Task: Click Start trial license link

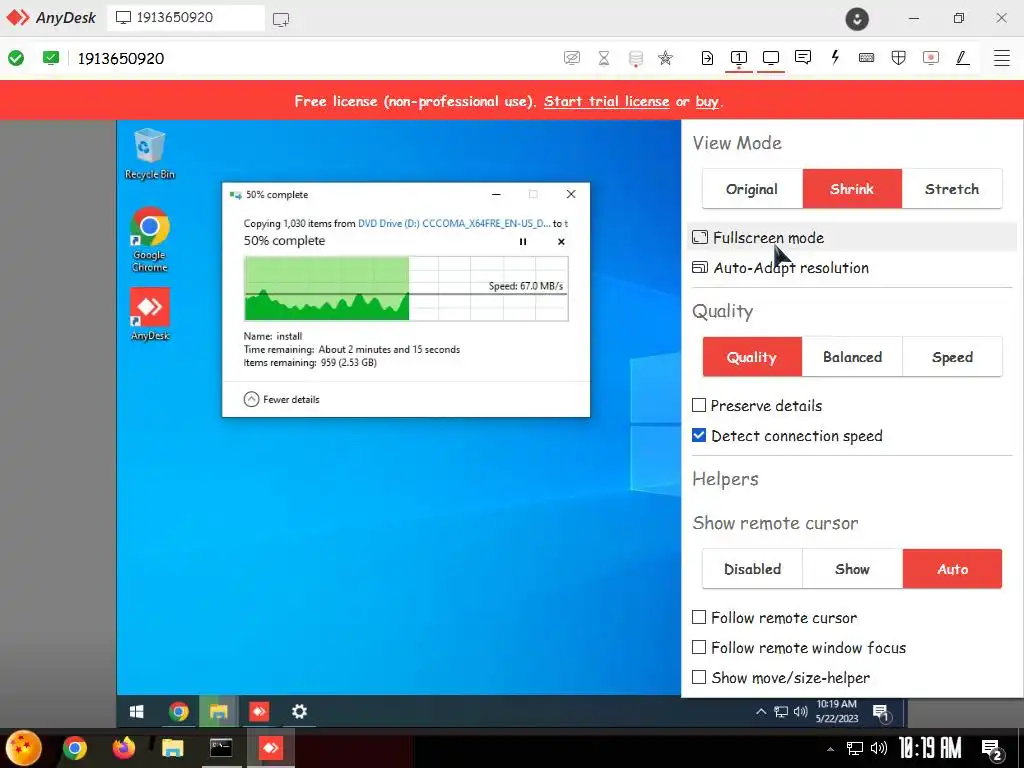Action: click(x=607, y=101)
